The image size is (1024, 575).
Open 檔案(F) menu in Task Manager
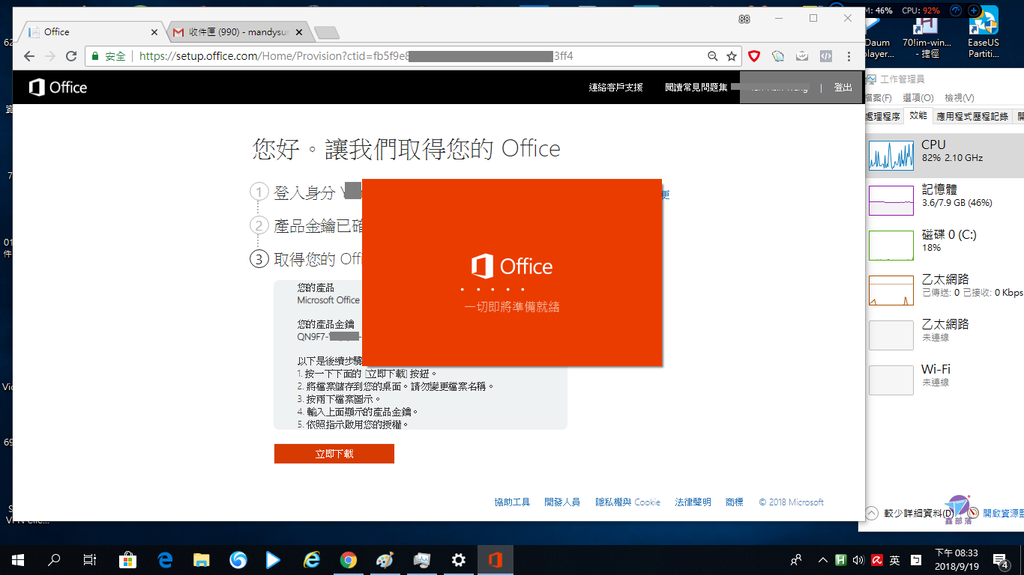(x=878, y=97)
